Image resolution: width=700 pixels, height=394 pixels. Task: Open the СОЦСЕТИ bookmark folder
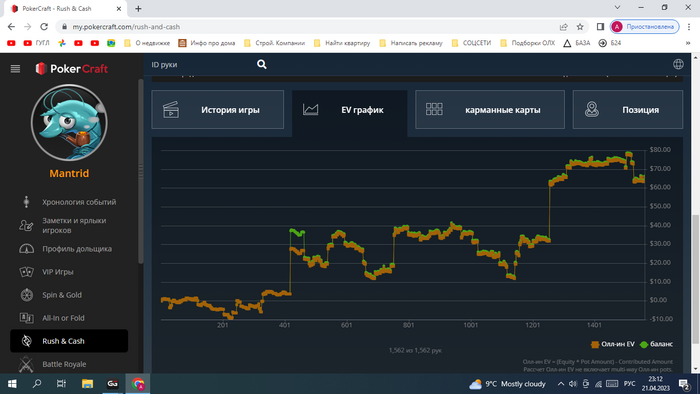coord(471,43)
